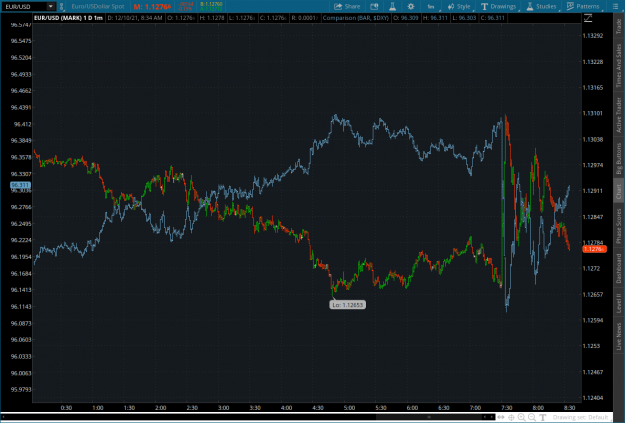Open the Dashboard side tab
Screen dimensions: 625x423
pyautogui.click(x=619, y=268)
